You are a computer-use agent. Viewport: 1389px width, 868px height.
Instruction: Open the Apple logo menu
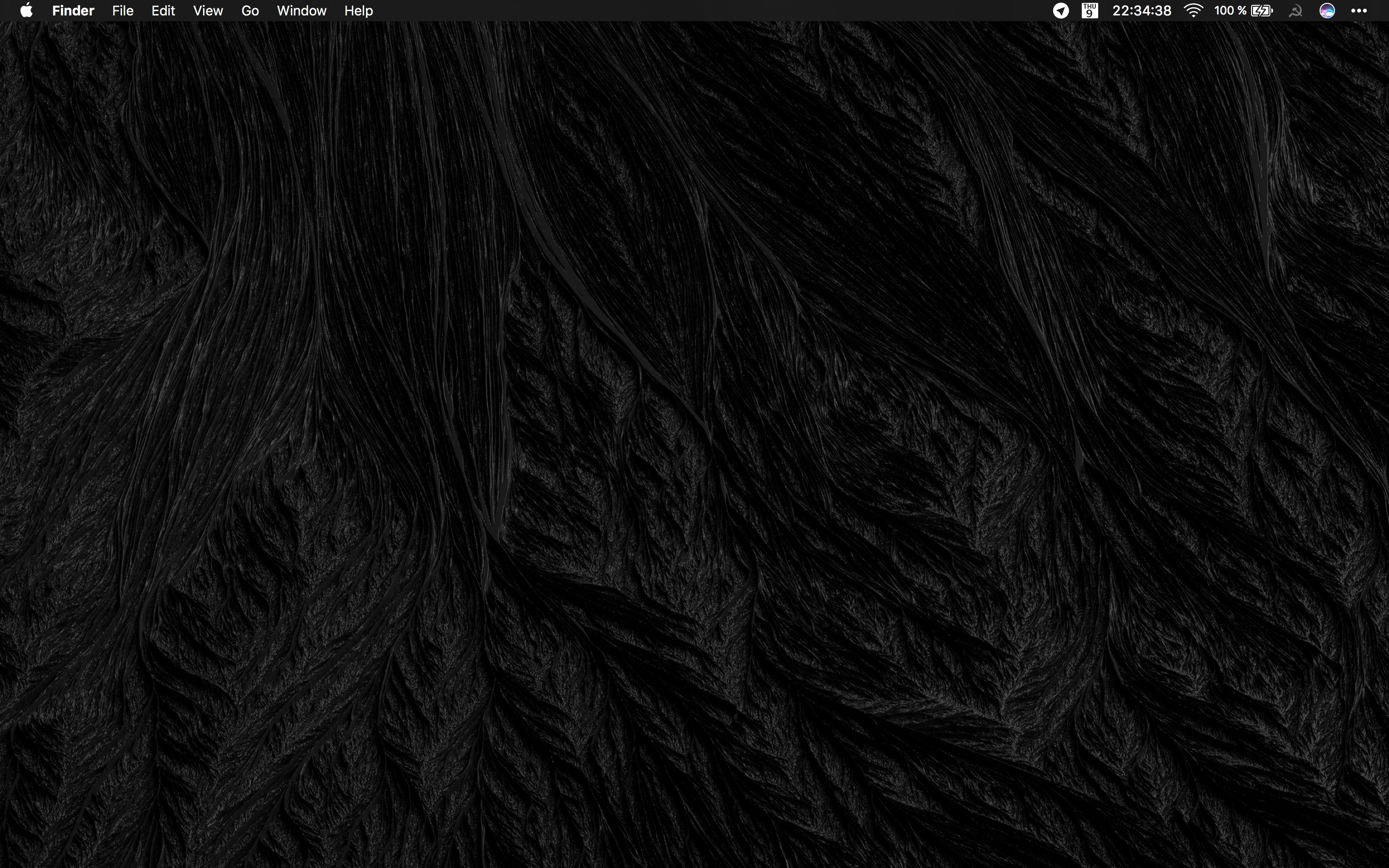[x=27, y=10]
